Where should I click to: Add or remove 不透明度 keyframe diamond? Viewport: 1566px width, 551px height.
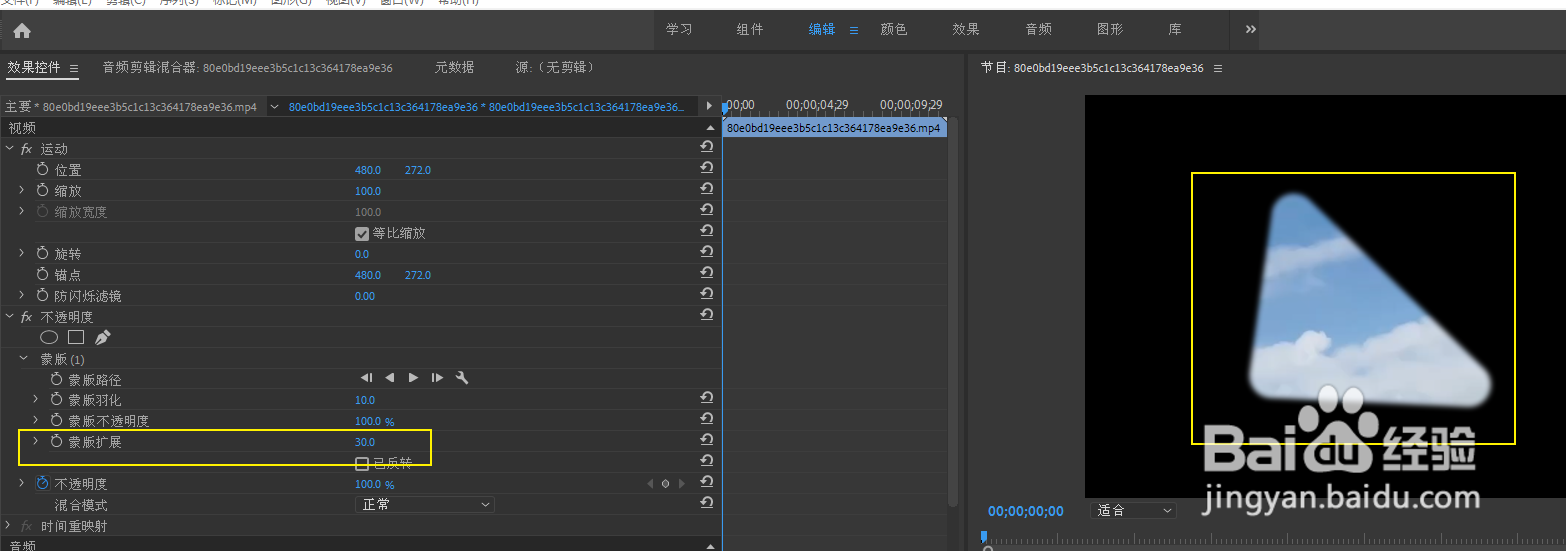(665, 484)
